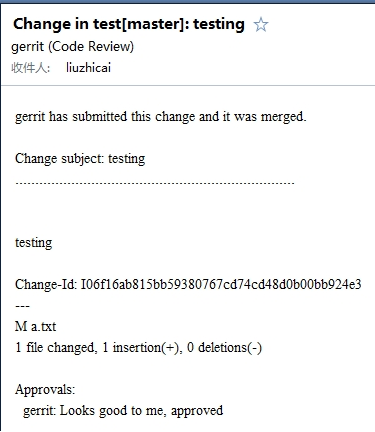Click the '1 file changed' summary text

56,347
